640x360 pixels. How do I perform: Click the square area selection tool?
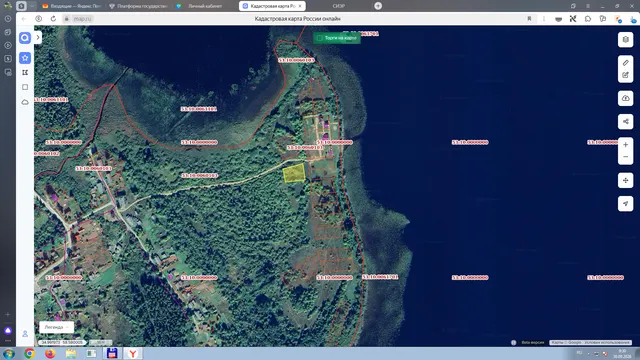[x=25, y=87]
